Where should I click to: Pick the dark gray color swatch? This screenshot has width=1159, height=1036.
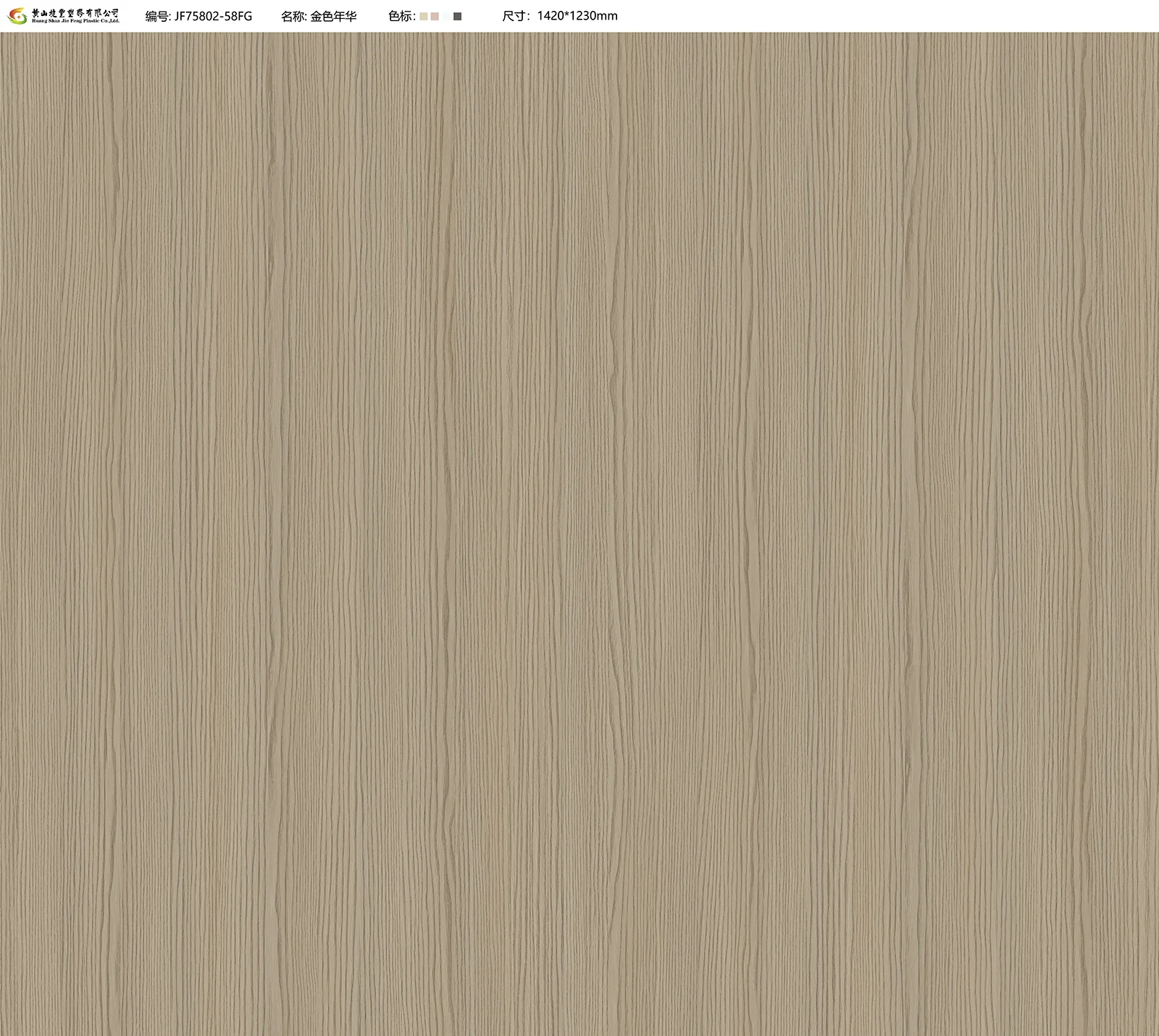tap(457, 16)
